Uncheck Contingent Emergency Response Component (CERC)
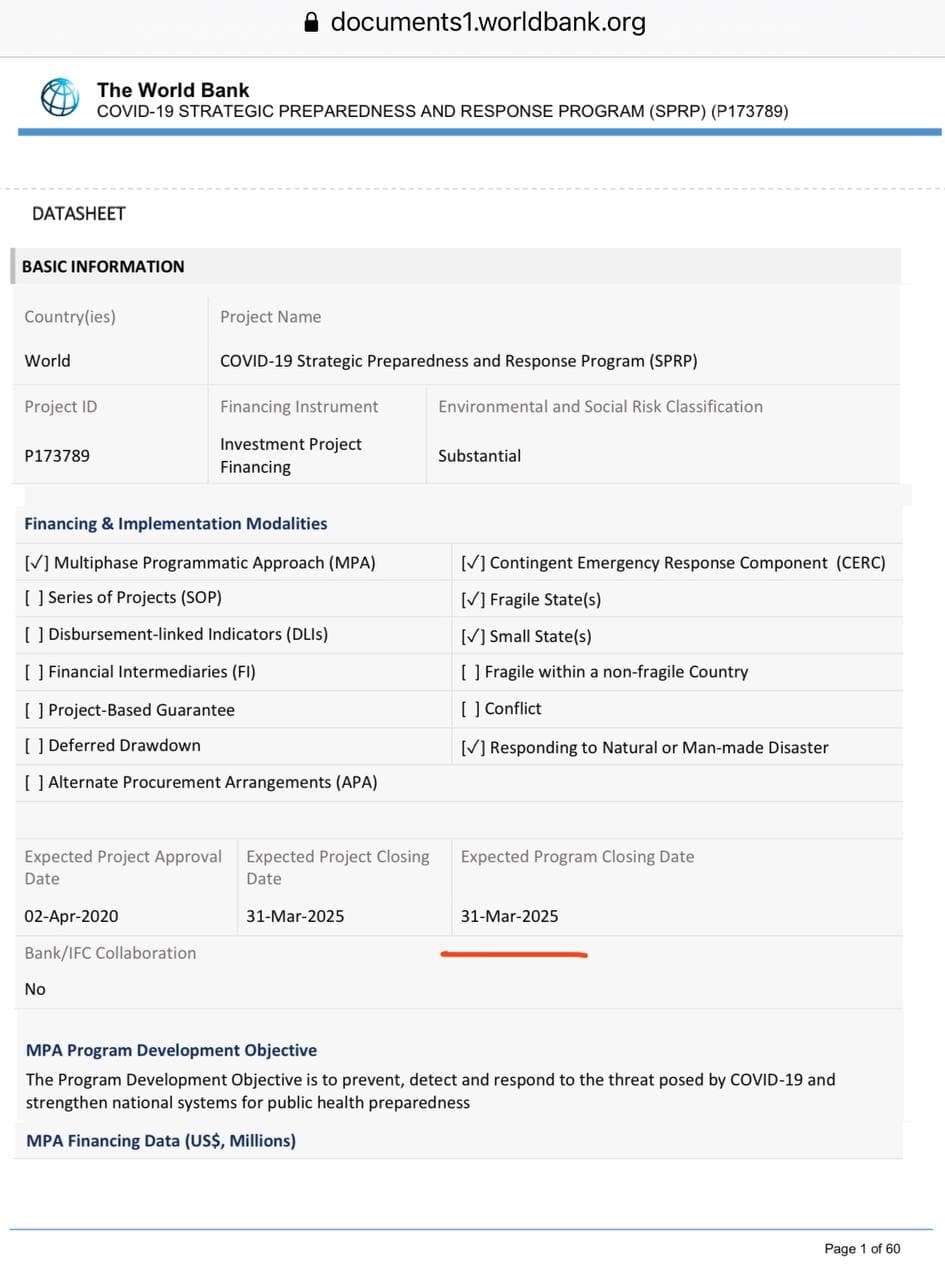Viewport: 945px width, 1280px height. pos(473,563)
